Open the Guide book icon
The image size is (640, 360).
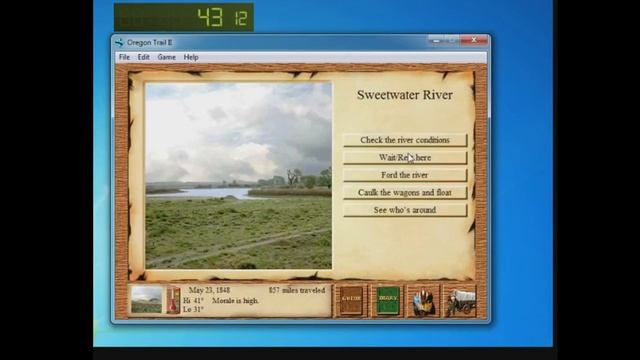[351, 300]
